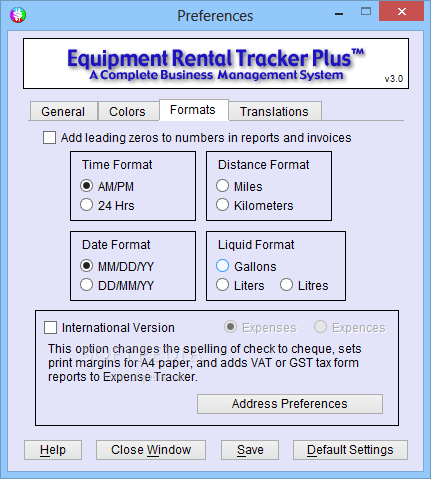Click Close Window button

(x=151, y=450)
